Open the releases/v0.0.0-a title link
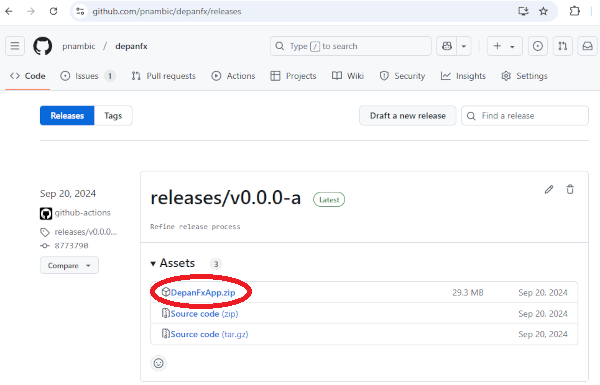The width and height of the screenshot is (600, 385). [x=226, y=198]
